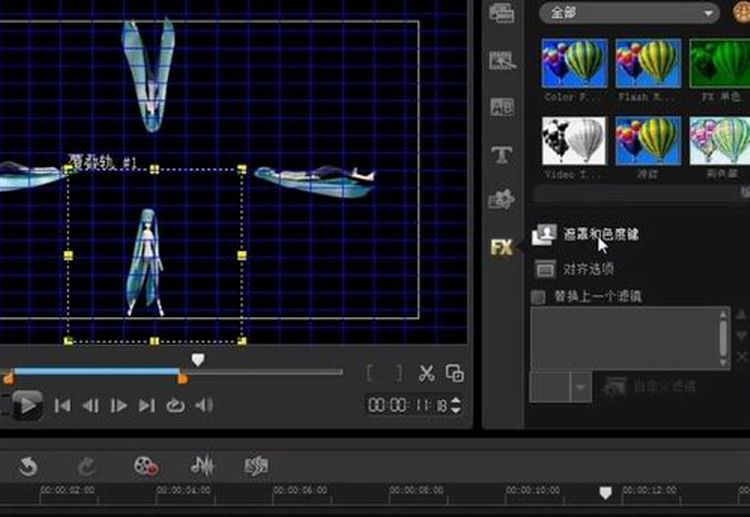Expand the 全部 category dropdown

tap(629, 13)
